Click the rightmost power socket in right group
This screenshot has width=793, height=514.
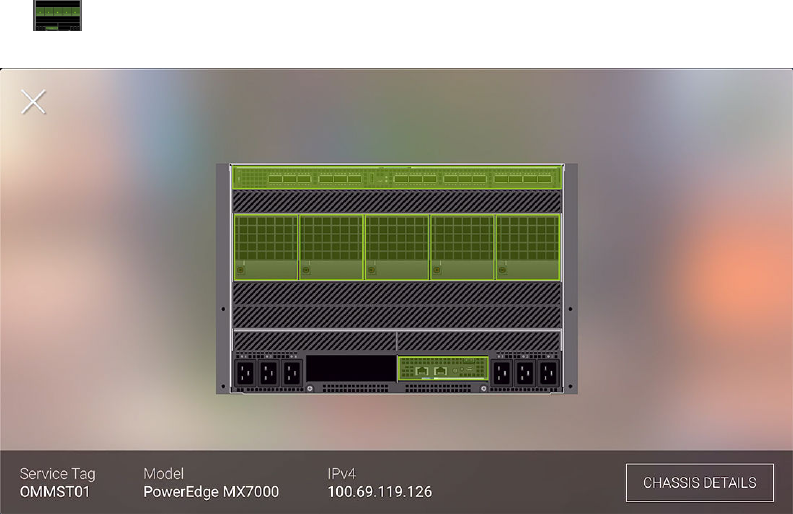point(548,374)
